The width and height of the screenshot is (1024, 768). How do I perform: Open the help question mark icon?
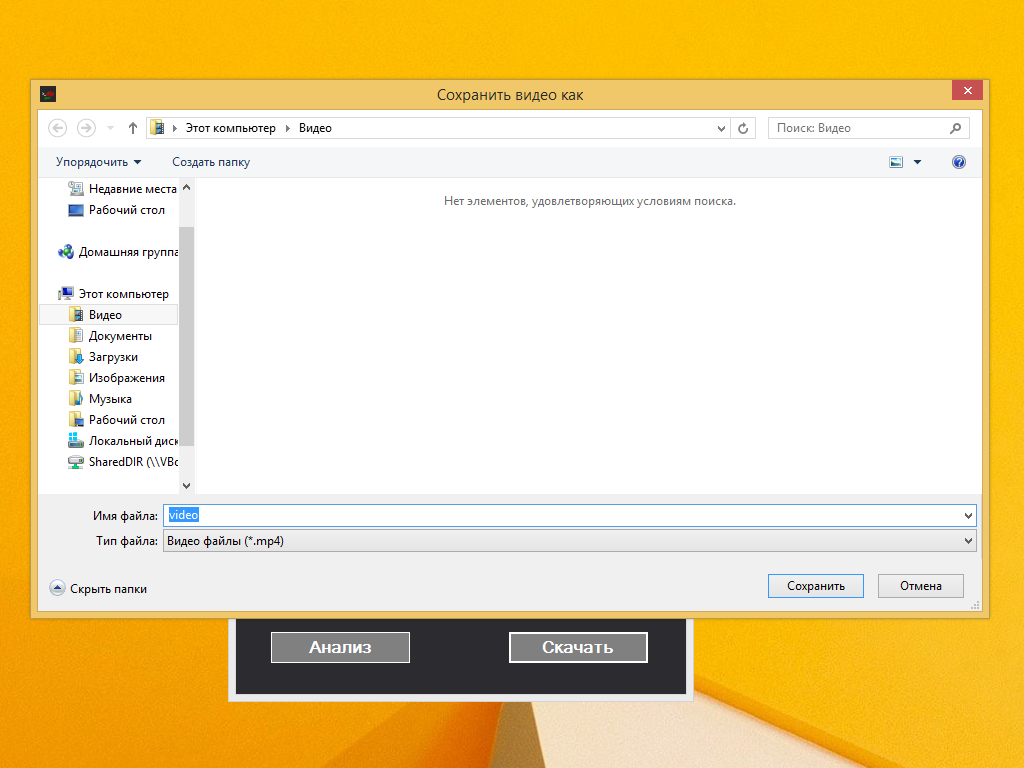(959, 162)
